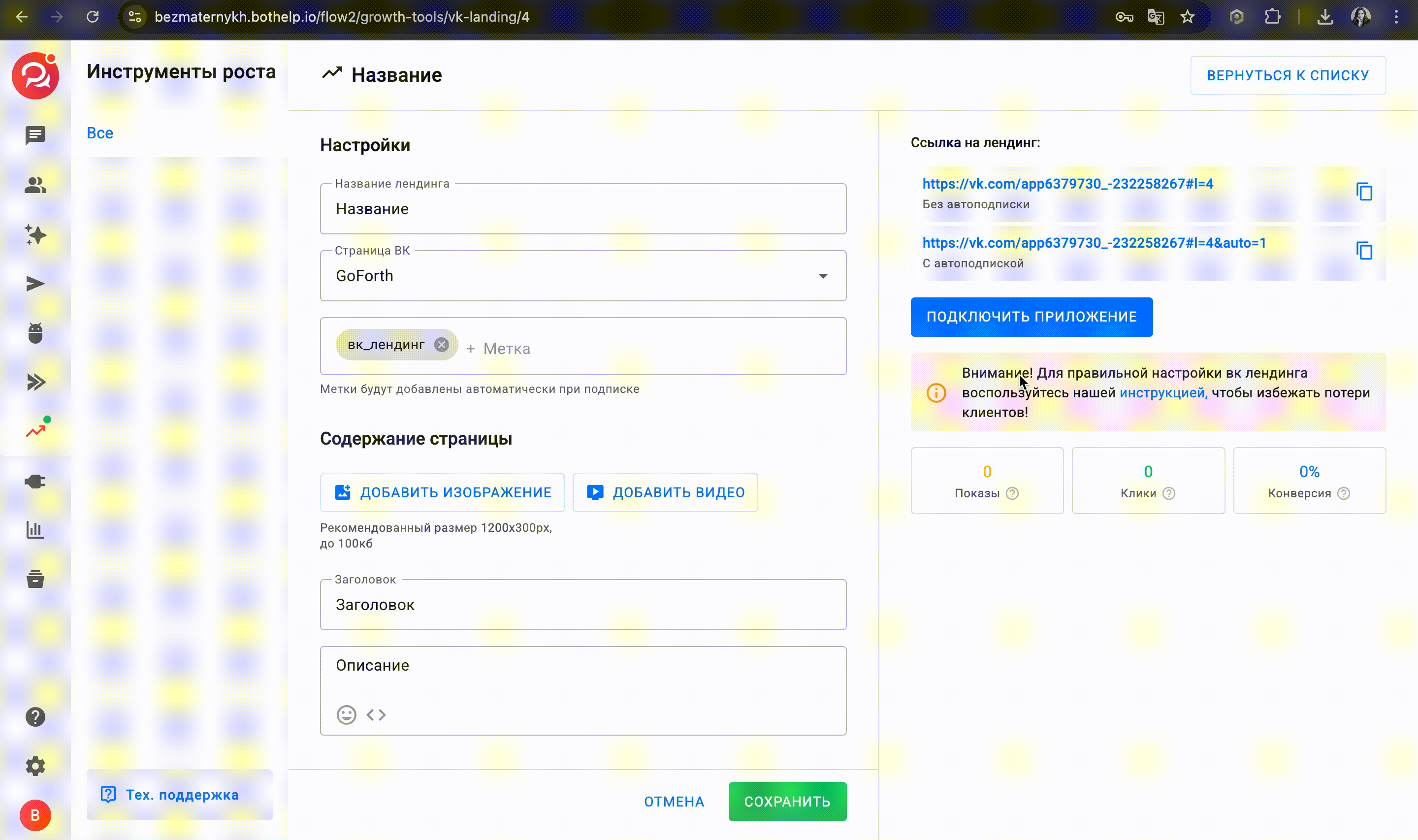Open the инструкцией link in the warning
Screen dimensions: 1418x840
tap(1161, 393)
